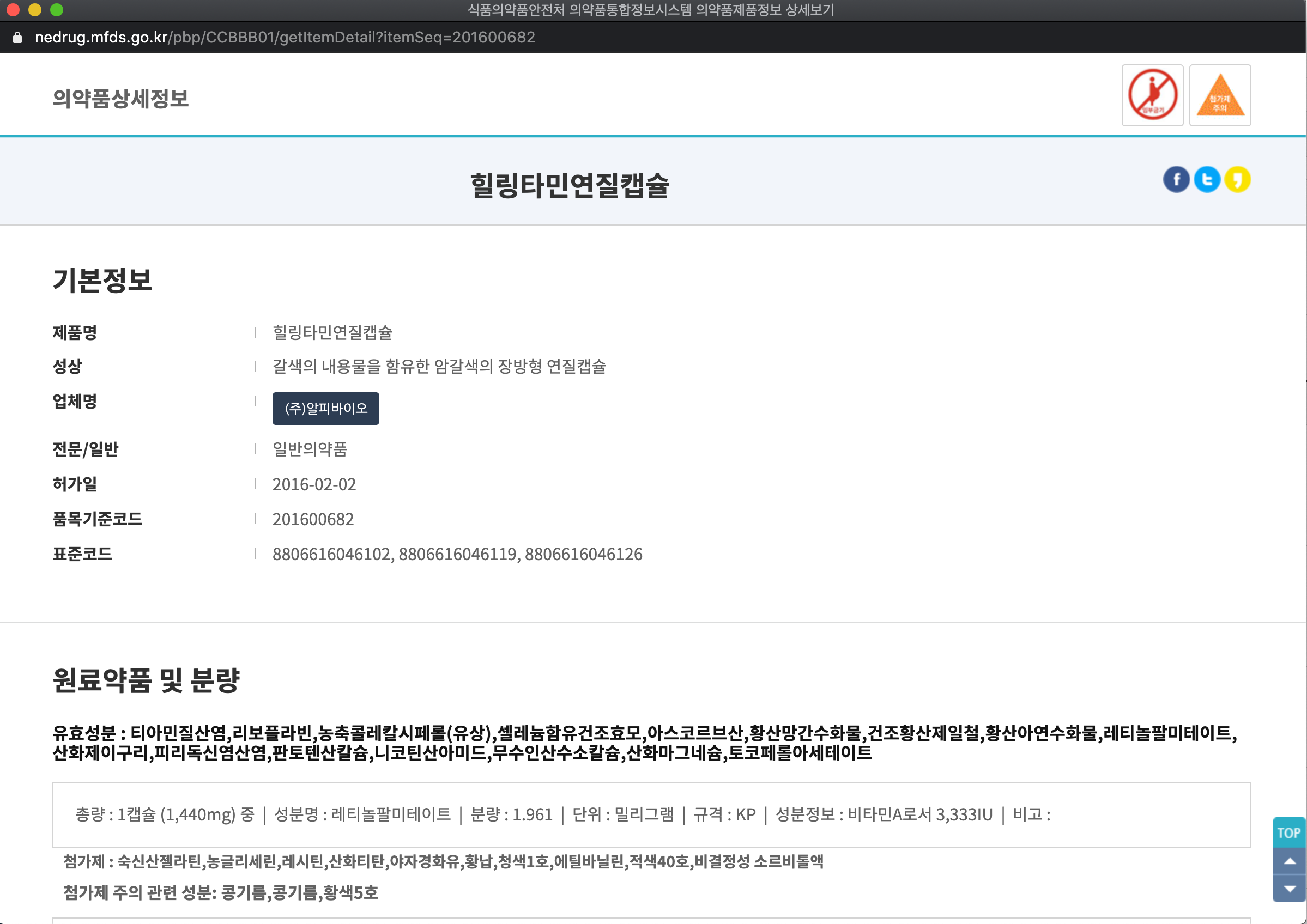The image size is (1307, 924).
Task: Click the nedrug.mfds.go.kr URL field
Action: (x=285, y=38)
